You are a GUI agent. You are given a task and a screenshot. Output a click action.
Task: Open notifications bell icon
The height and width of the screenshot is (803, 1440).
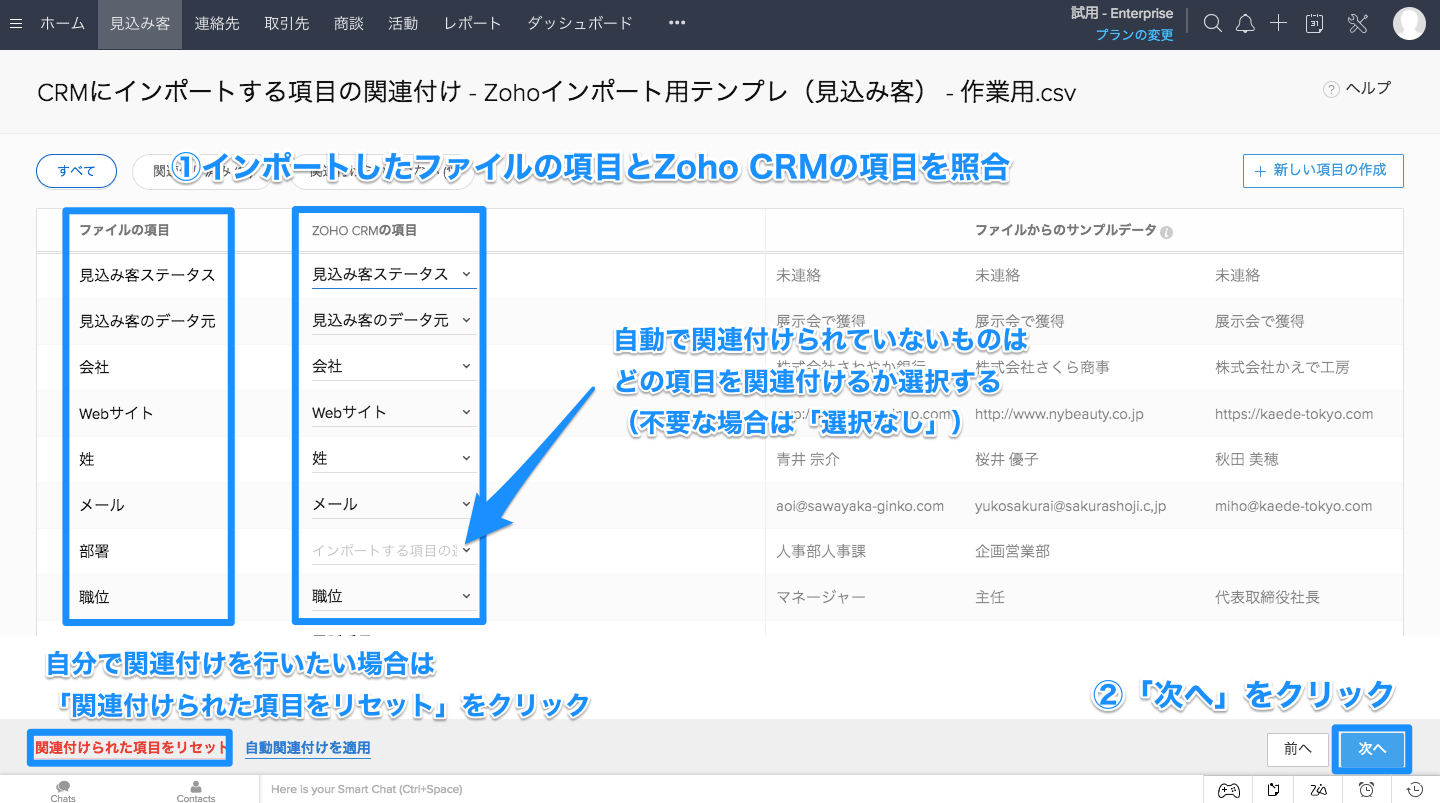pyautogui.click(x=1245, y=23)
